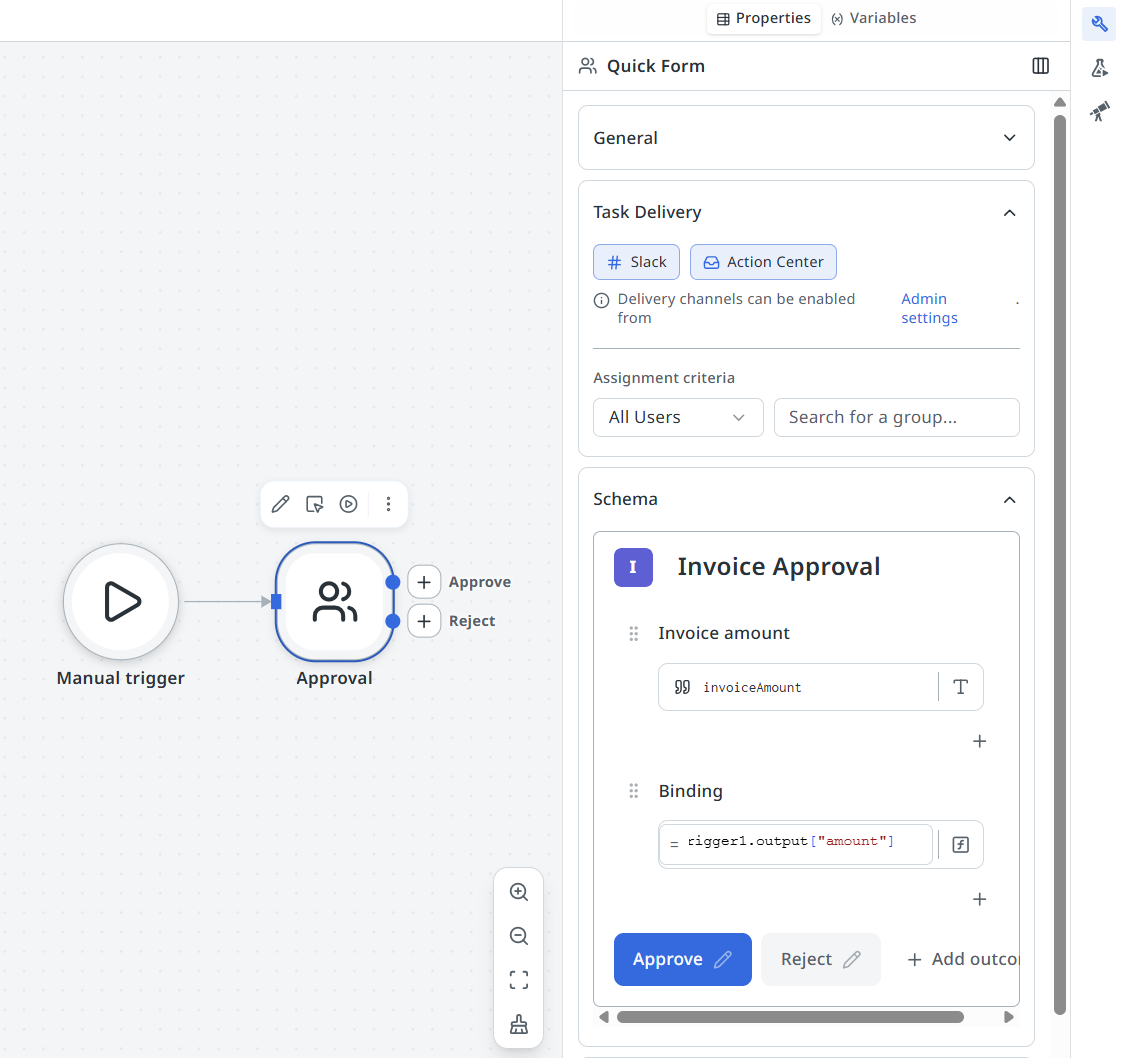Open Admin settings link
The image size is (1124, 1058).
929,308
